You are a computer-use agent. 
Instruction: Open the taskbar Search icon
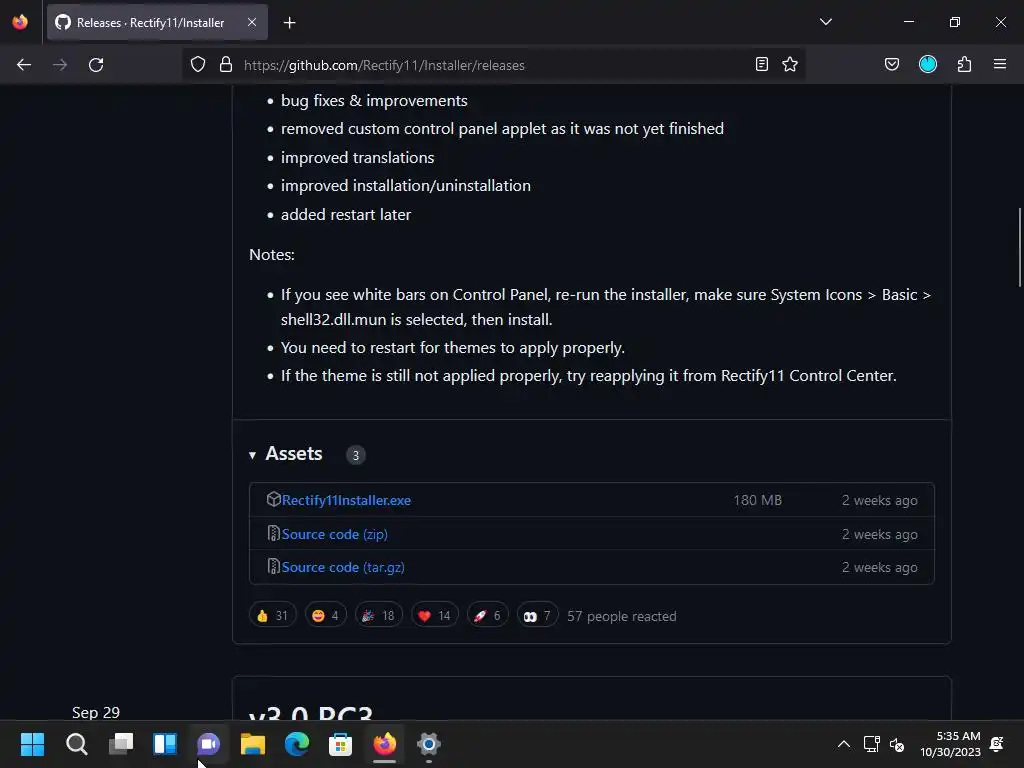click(76, 744)
